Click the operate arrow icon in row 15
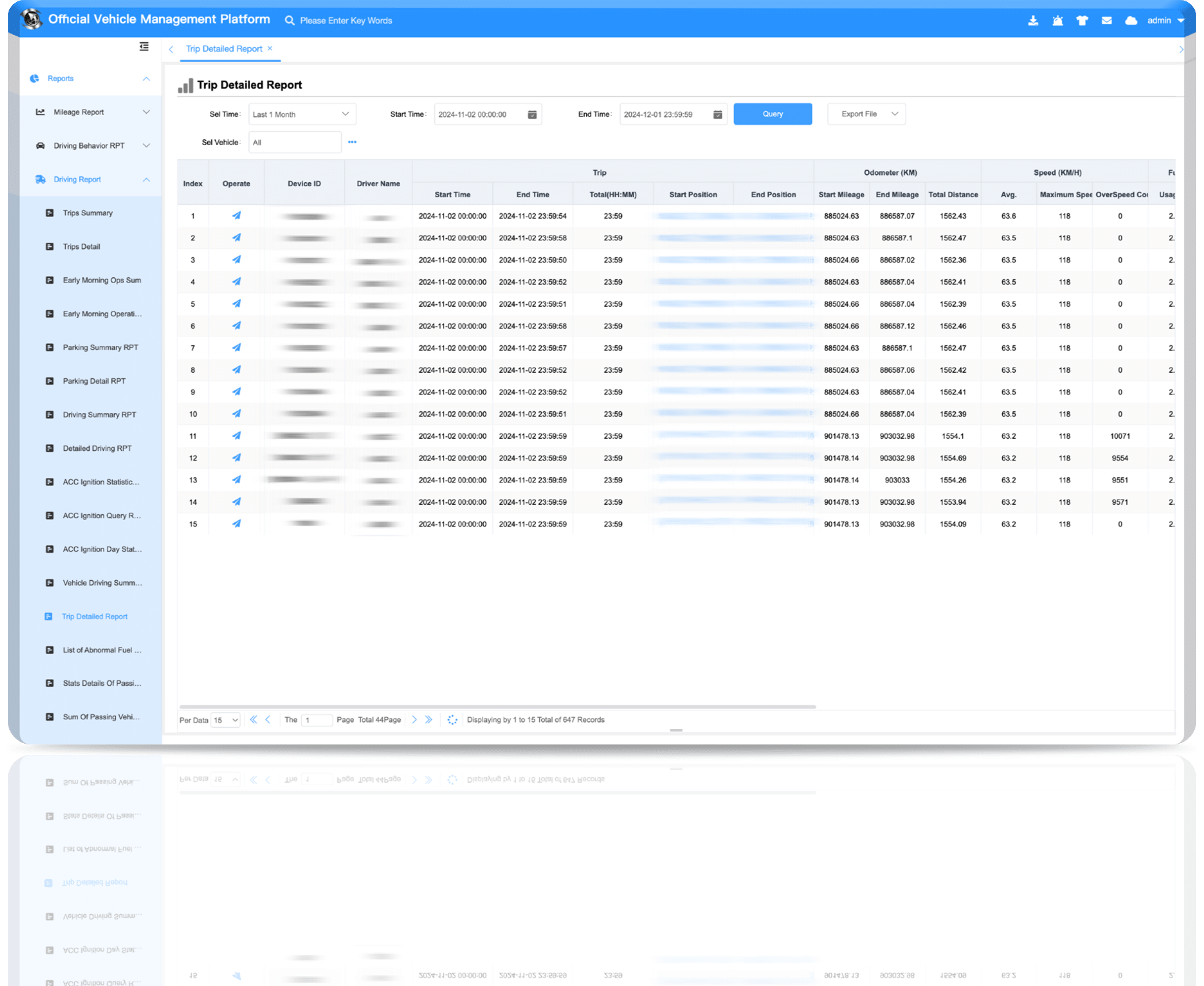Image resolution: width=1204 pixels, height=986 pixels. 236,524
